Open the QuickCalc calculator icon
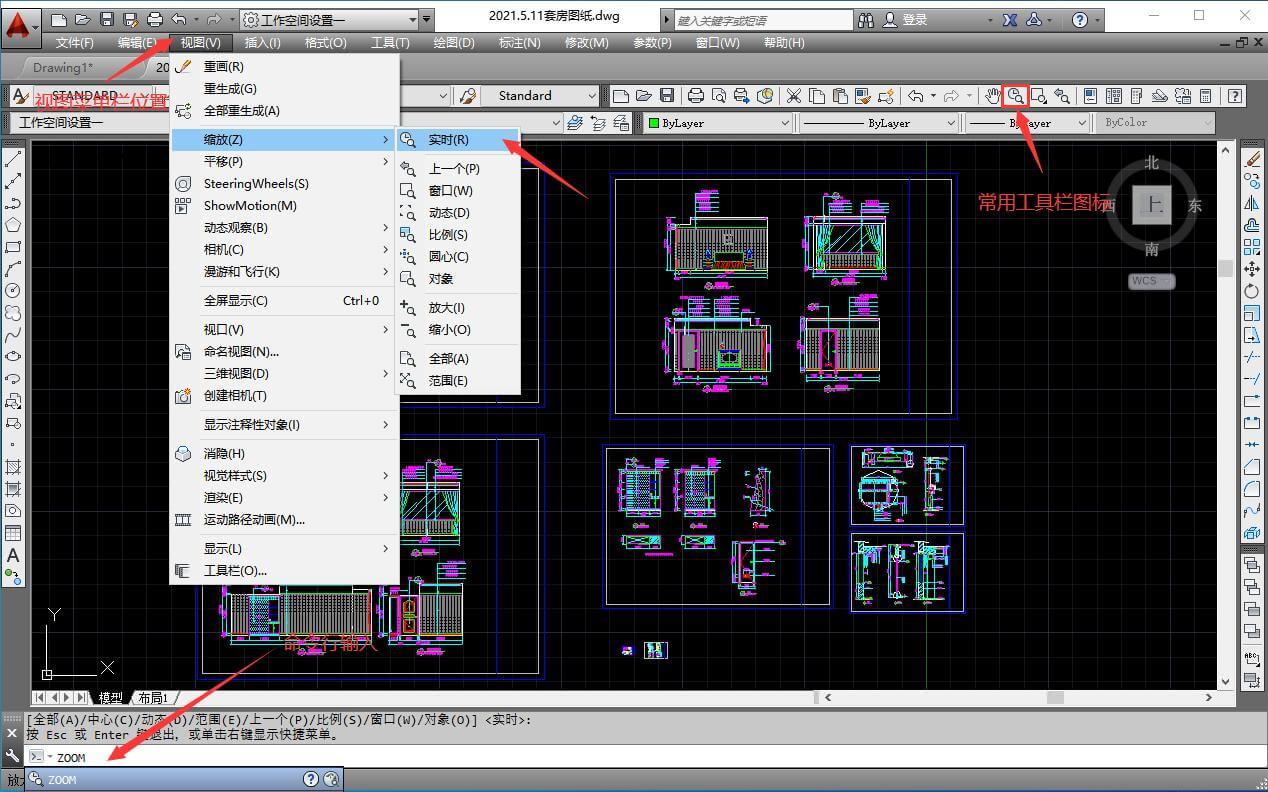 click(x=1206, y=96)
